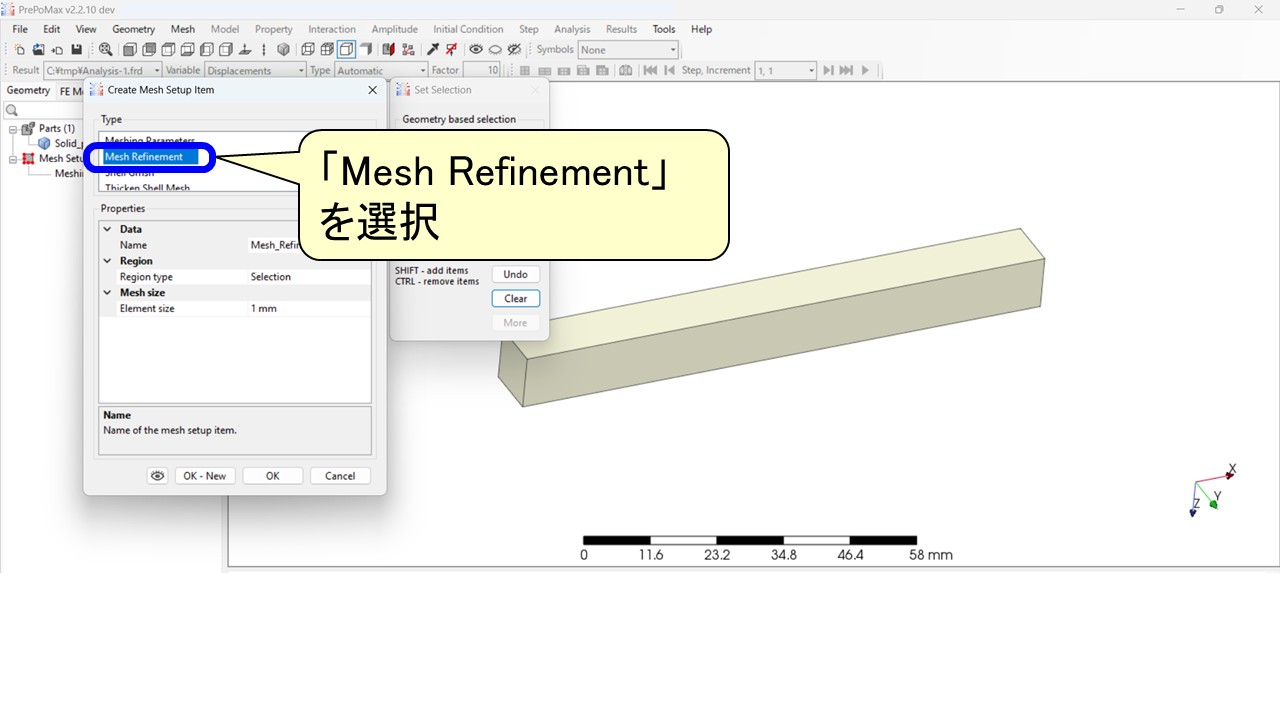Open the Mesh menu

pyautogui.click(x=183, y=29)
